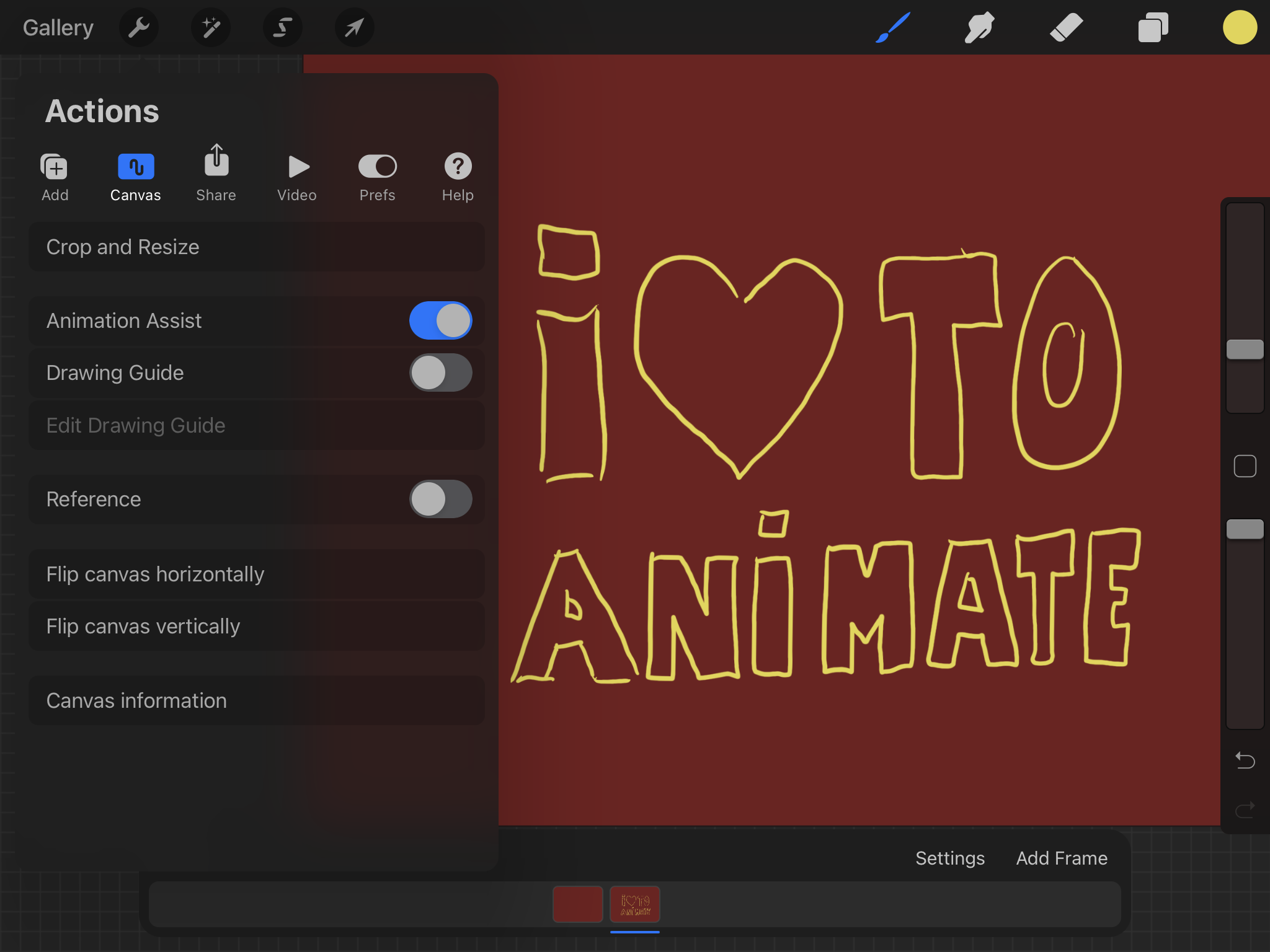Screen dimensions: 1270x952
Task: Choose Flip canvas vertically
Action: 257,626
